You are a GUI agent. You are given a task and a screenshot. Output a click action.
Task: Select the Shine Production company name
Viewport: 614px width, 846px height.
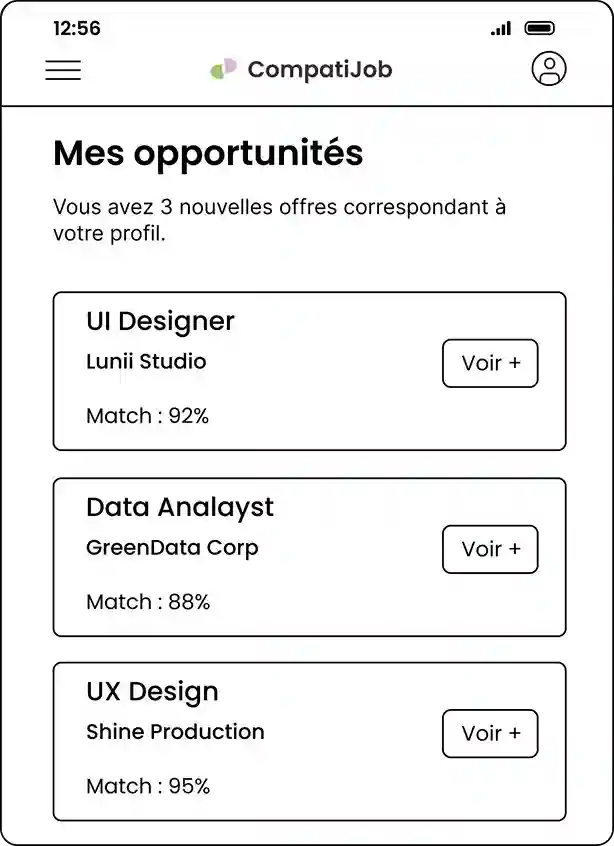pyautogui.click(x=175, y=731)
